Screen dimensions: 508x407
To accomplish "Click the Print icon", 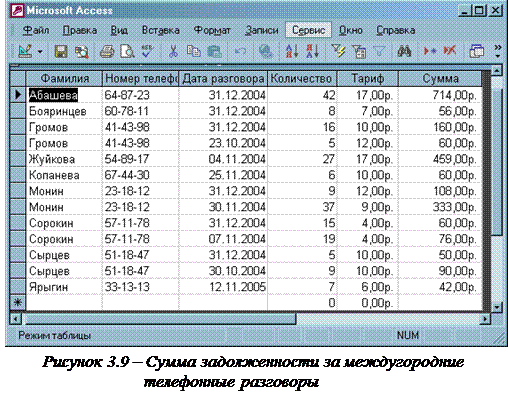I will tap(107, 52).
